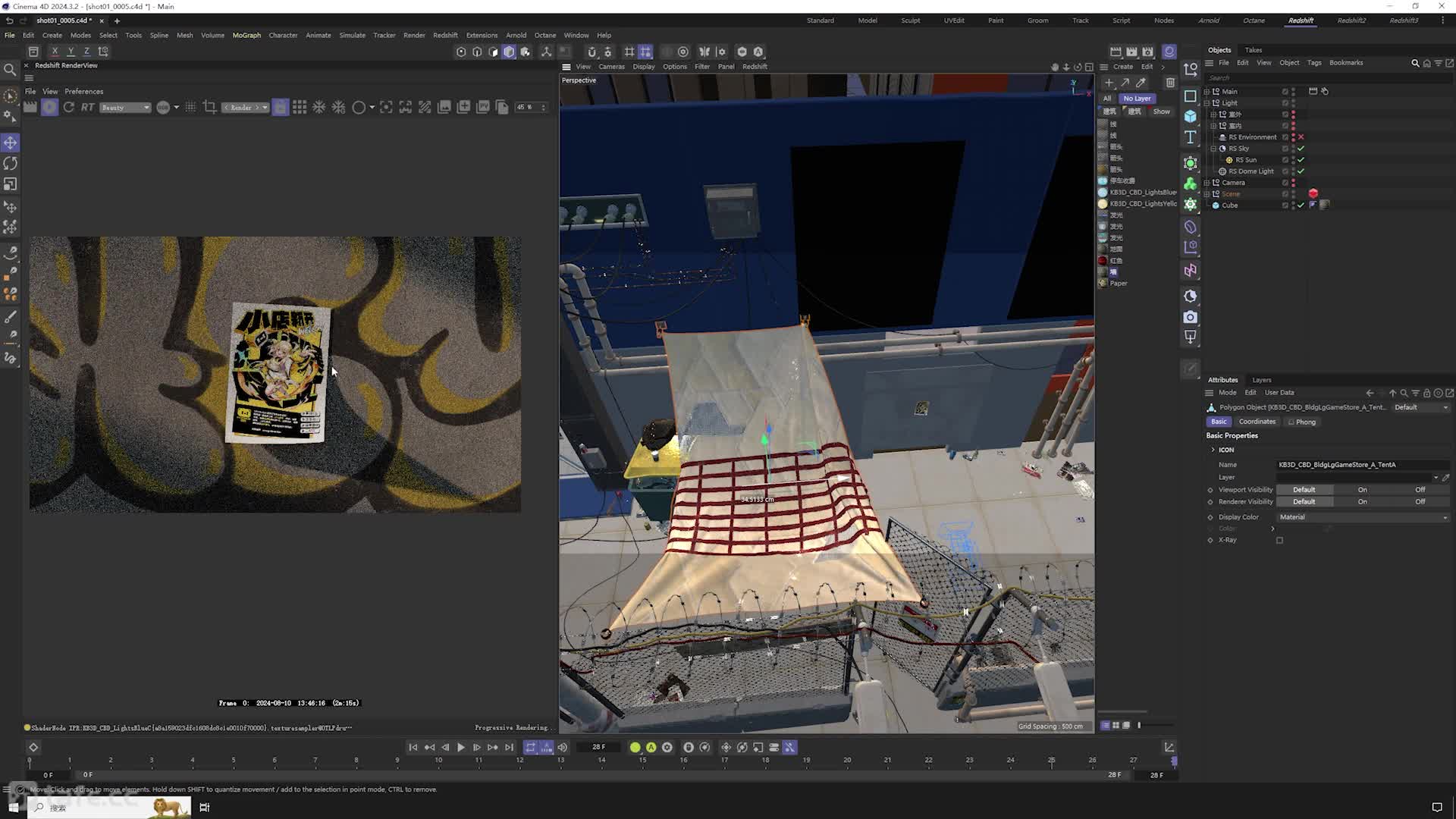Click the home icon in Objects panel
1456x819 pixels.
pyautogui.click(x=1426, y=63)
